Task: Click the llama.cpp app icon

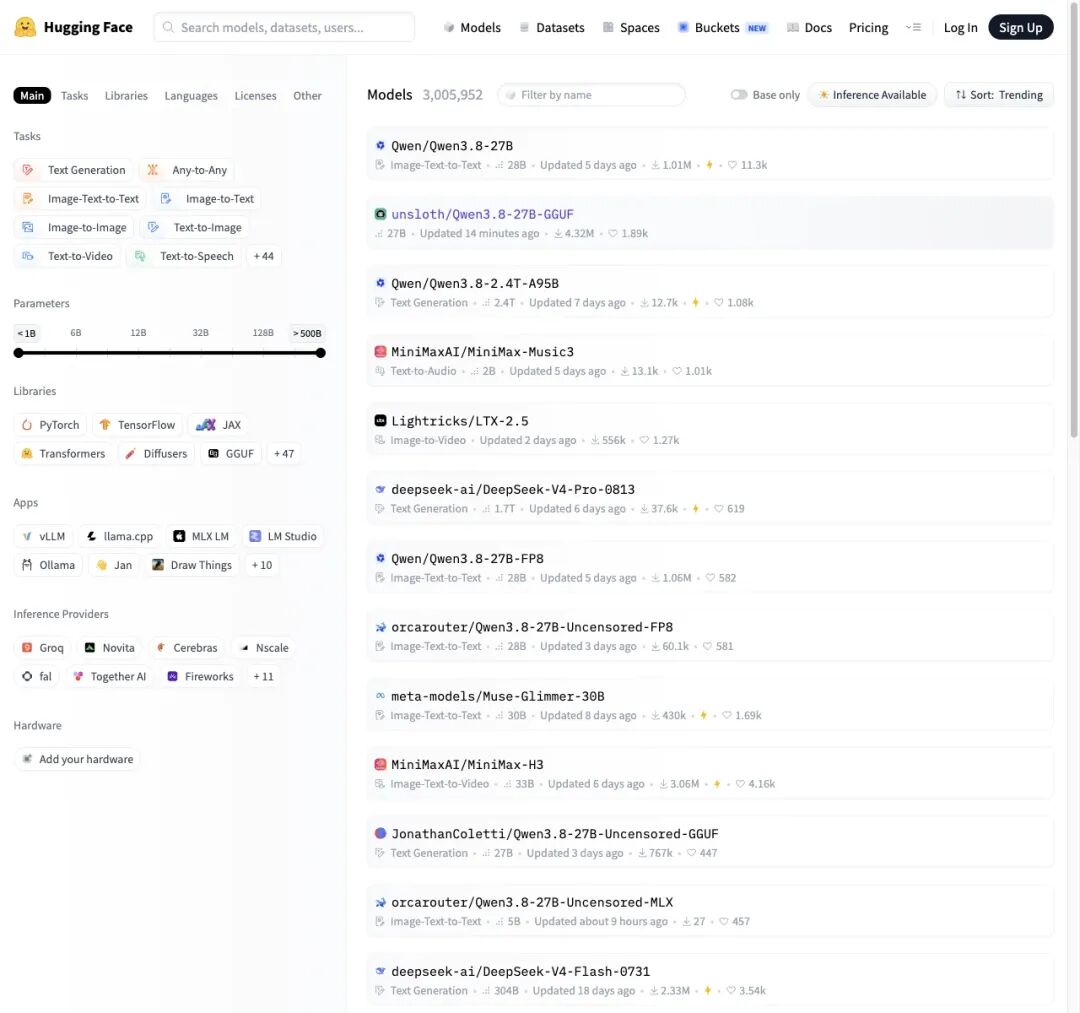Action: point(92,536)
